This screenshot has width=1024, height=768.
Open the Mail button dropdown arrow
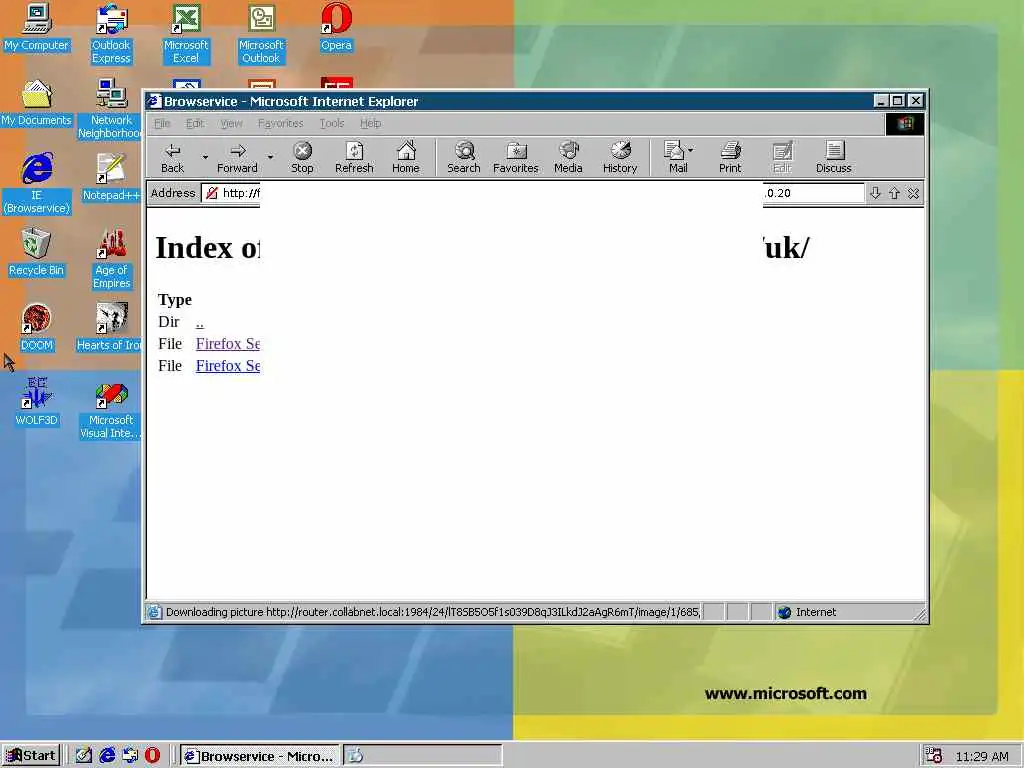pos(691,150)
